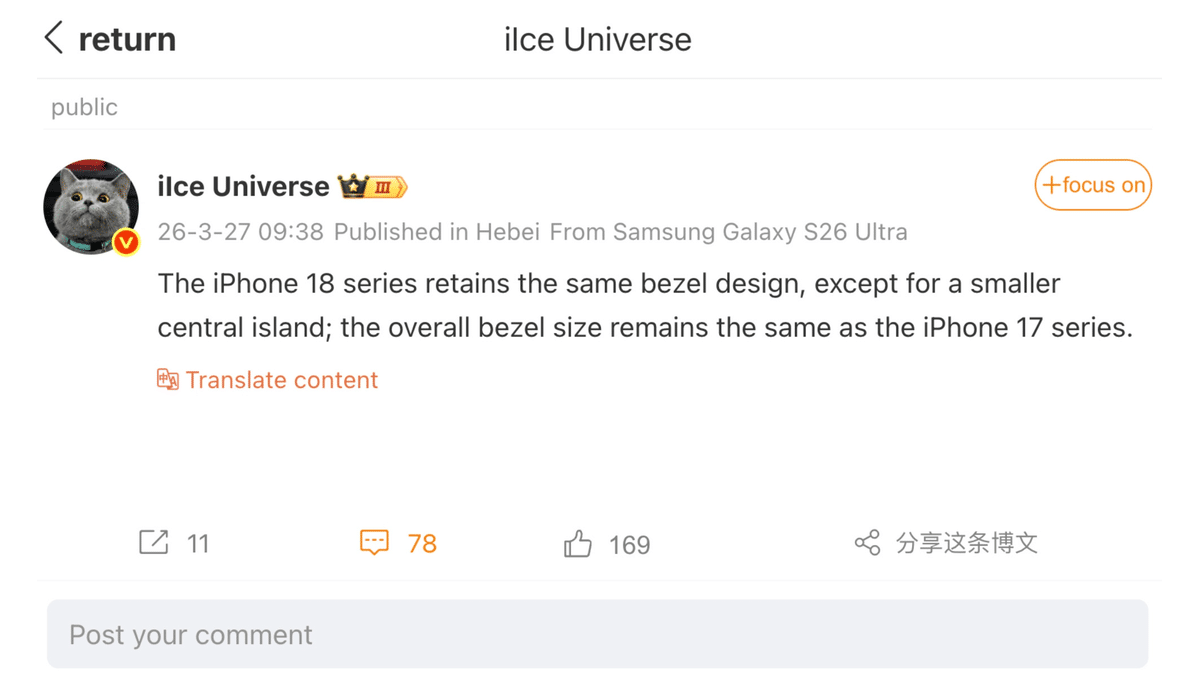Tap the public visibility label

tap(83, 107)
